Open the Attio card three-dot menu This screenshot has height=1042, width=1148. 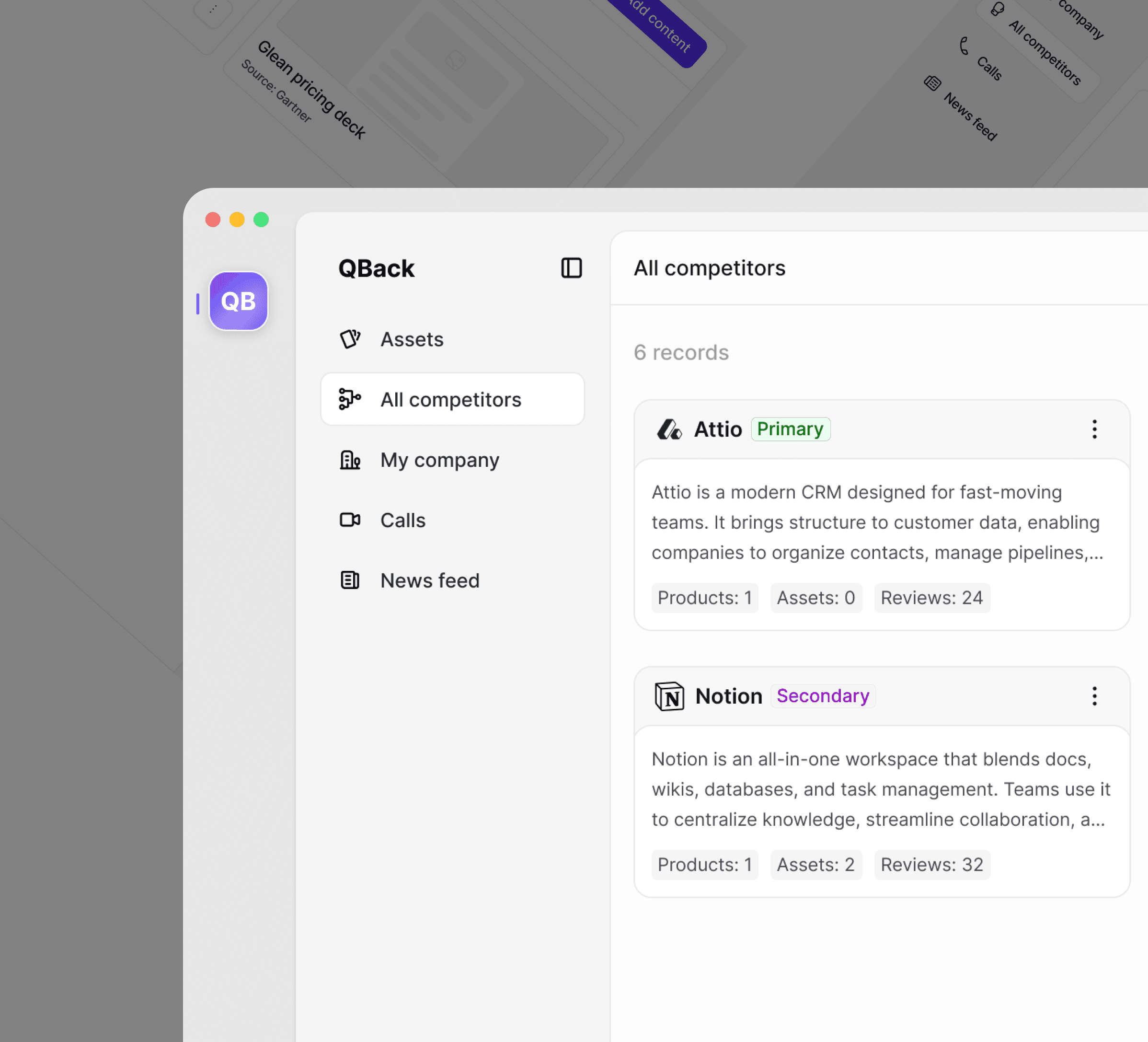(x=1094, y=429)
